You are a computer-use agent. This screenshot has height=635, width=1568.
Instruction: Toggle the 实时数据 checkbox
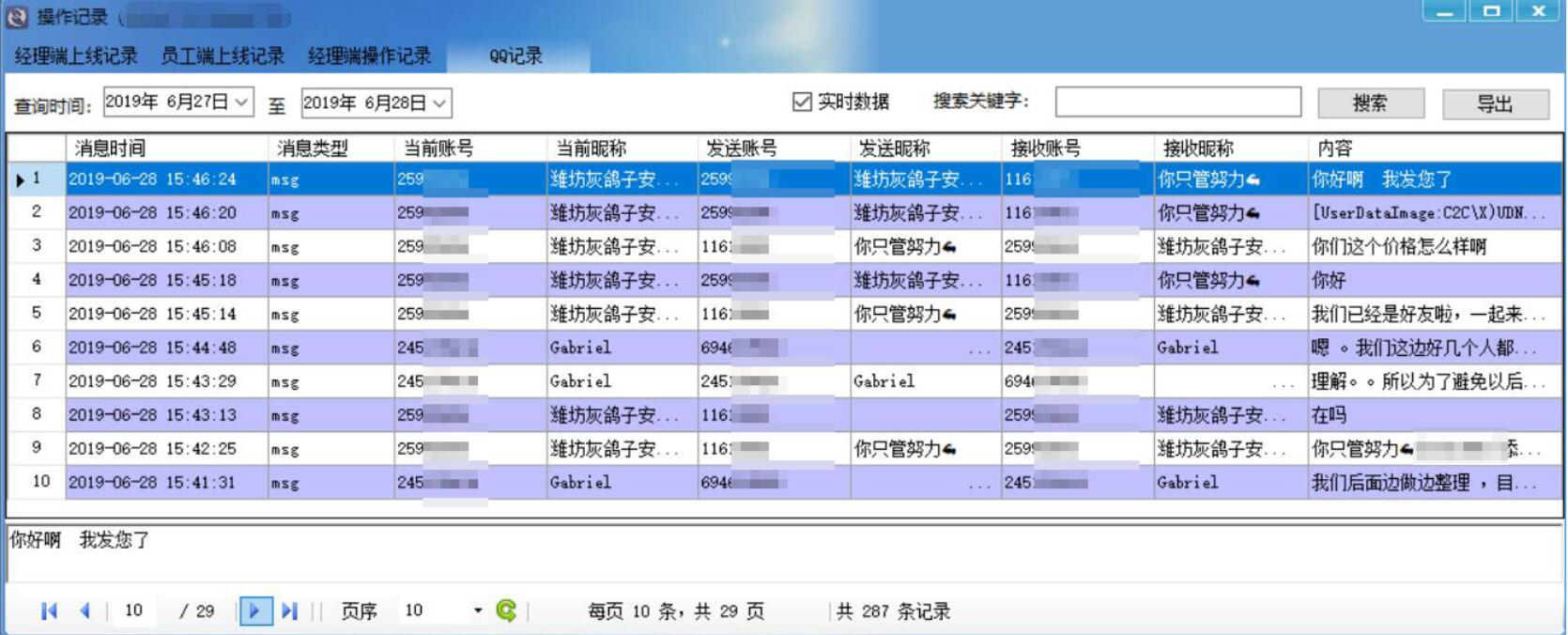coord(802,101)
